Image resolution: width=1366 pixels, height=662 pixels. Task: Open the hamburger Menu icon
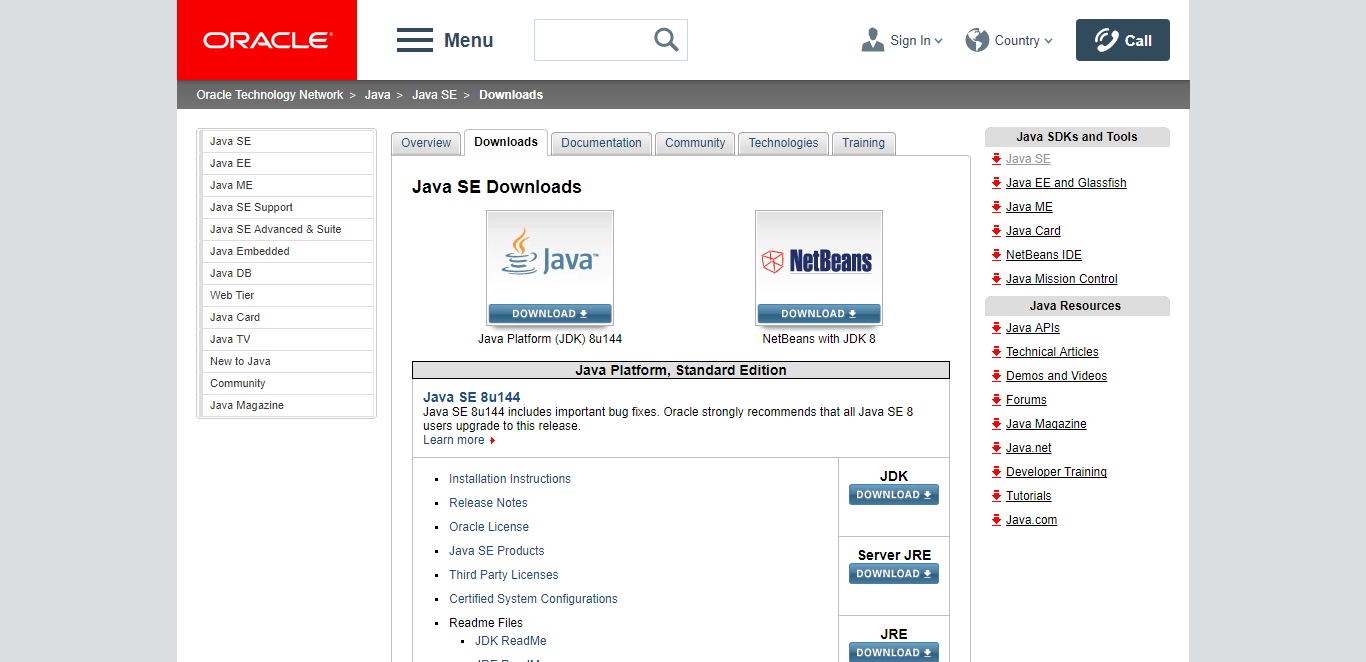pyautogui.click(x=414, y=40)
